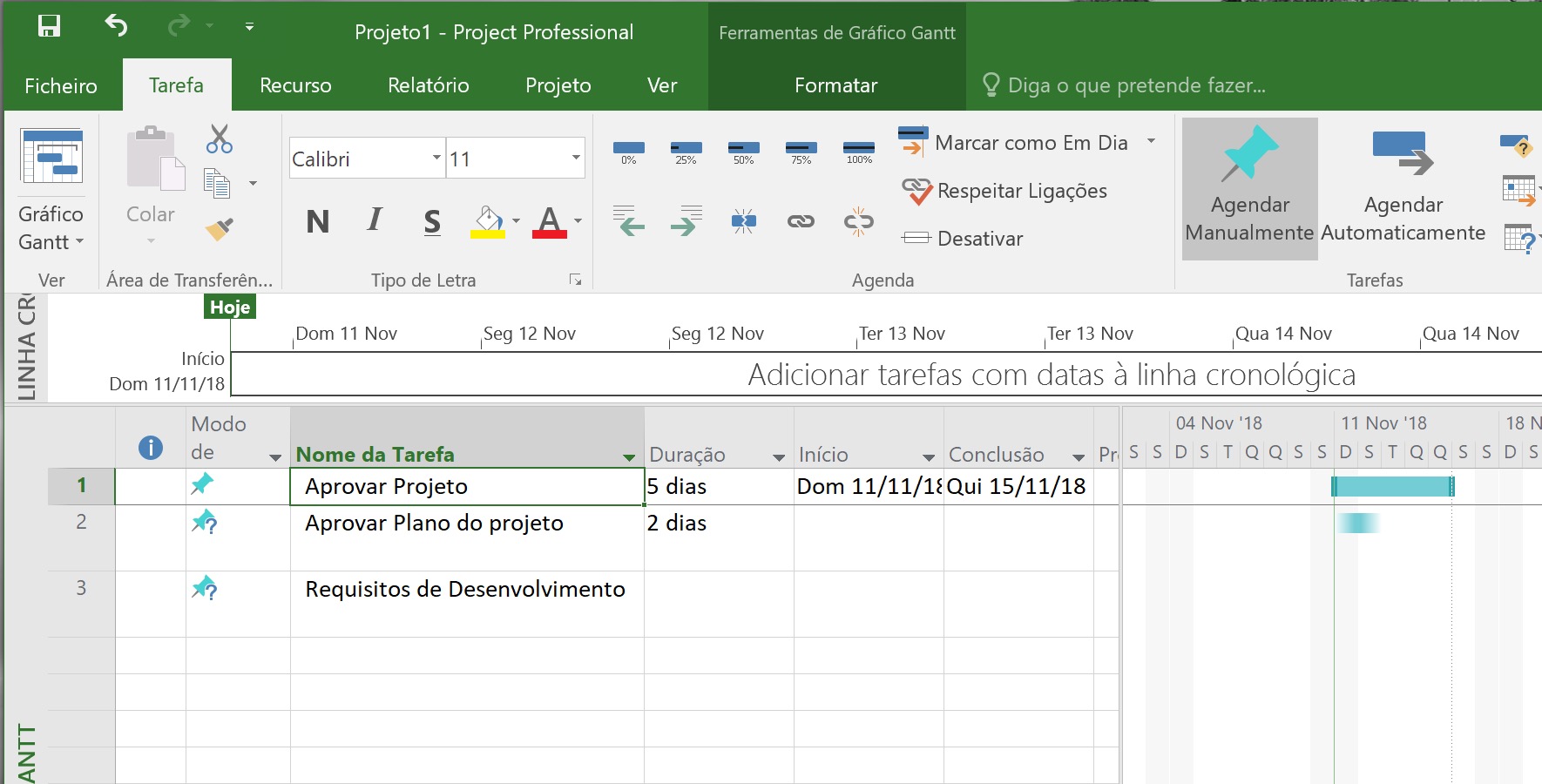
Task: Open the Marcar como Em Dia dropdown
Action: click(1152, 142)
